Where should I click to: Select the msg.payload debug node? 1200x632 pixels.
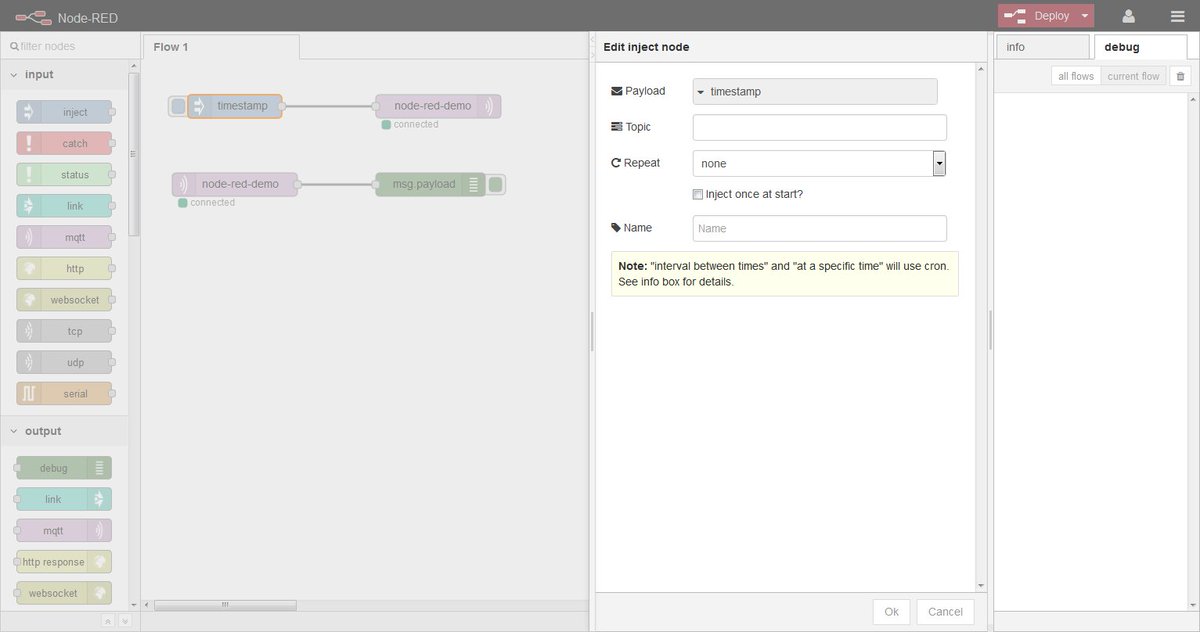click(431, 184)
